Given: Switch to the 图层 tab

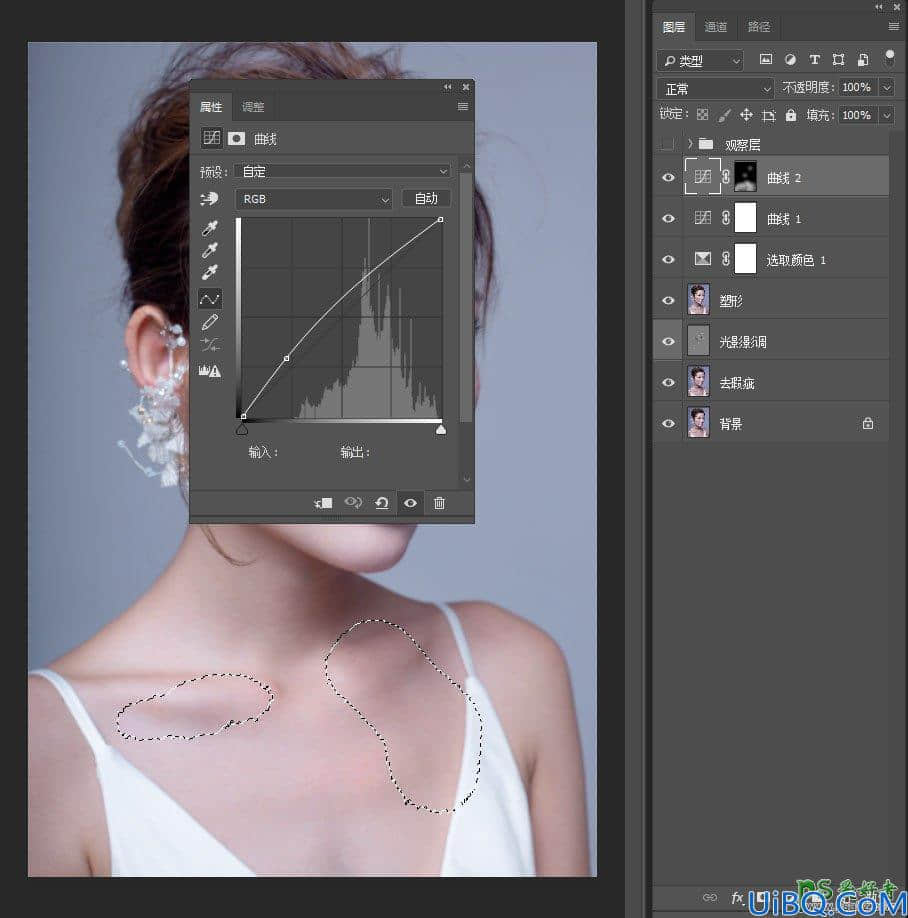Looking at the screenshot, I should click(x=674, y=27).
